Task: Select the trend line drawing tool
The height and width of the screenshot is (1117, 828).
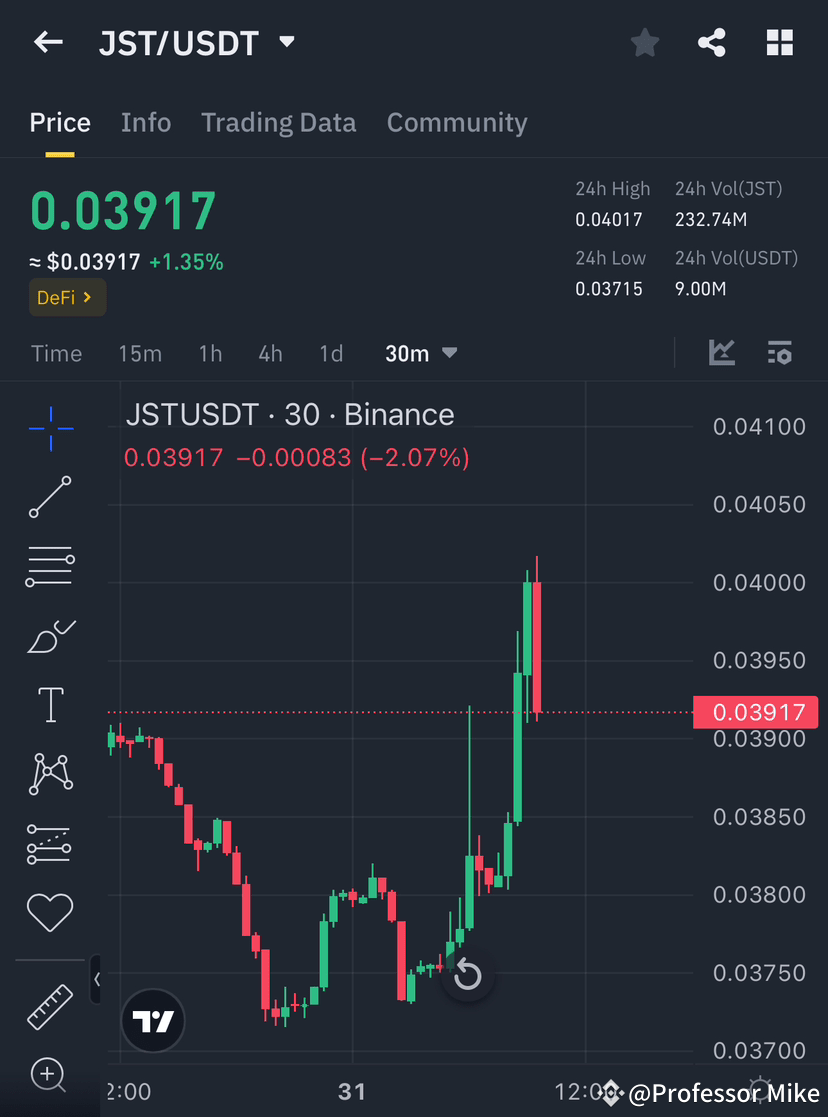Action: [50, 497]
